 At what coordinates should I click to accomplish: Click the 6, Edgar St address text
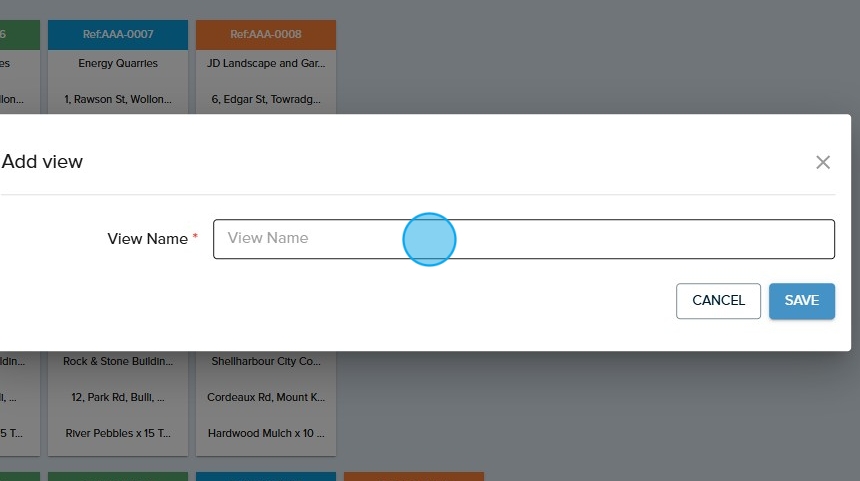point(266,100)
